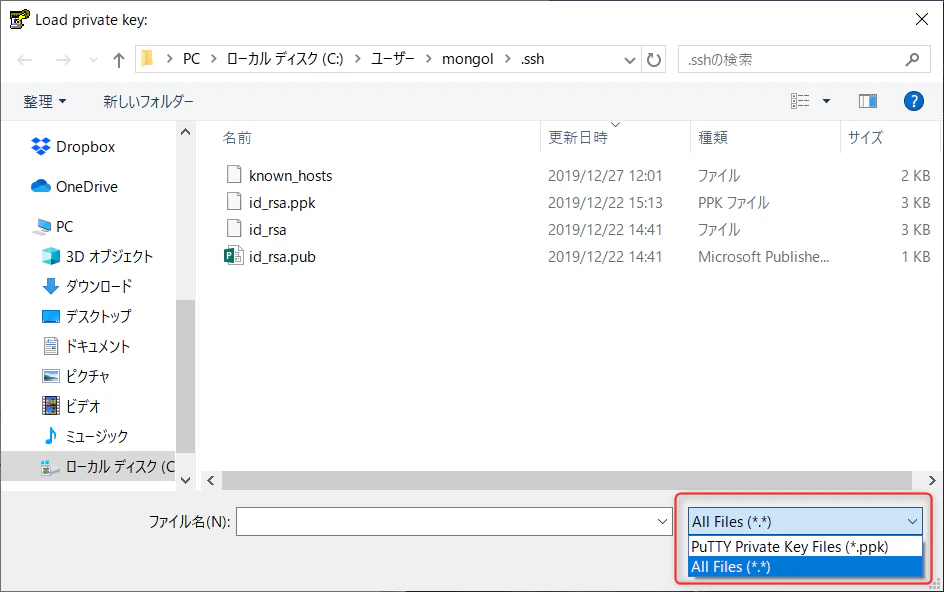This screenshot has height=592, width=944.
Task: Click the file icon of known_hosts
Action: coord(234,175)
